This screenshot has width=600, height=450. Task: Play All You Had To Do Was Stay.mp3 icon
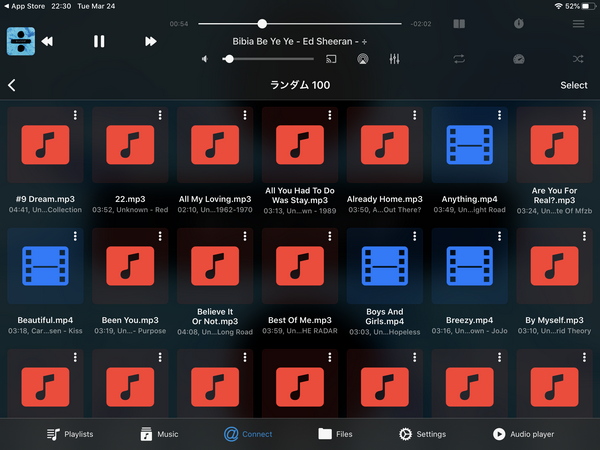click(x=300, y=145)
